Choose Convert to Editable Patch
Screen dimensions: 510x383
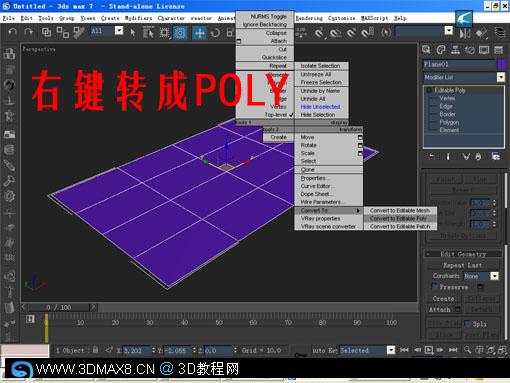(400, 226)
